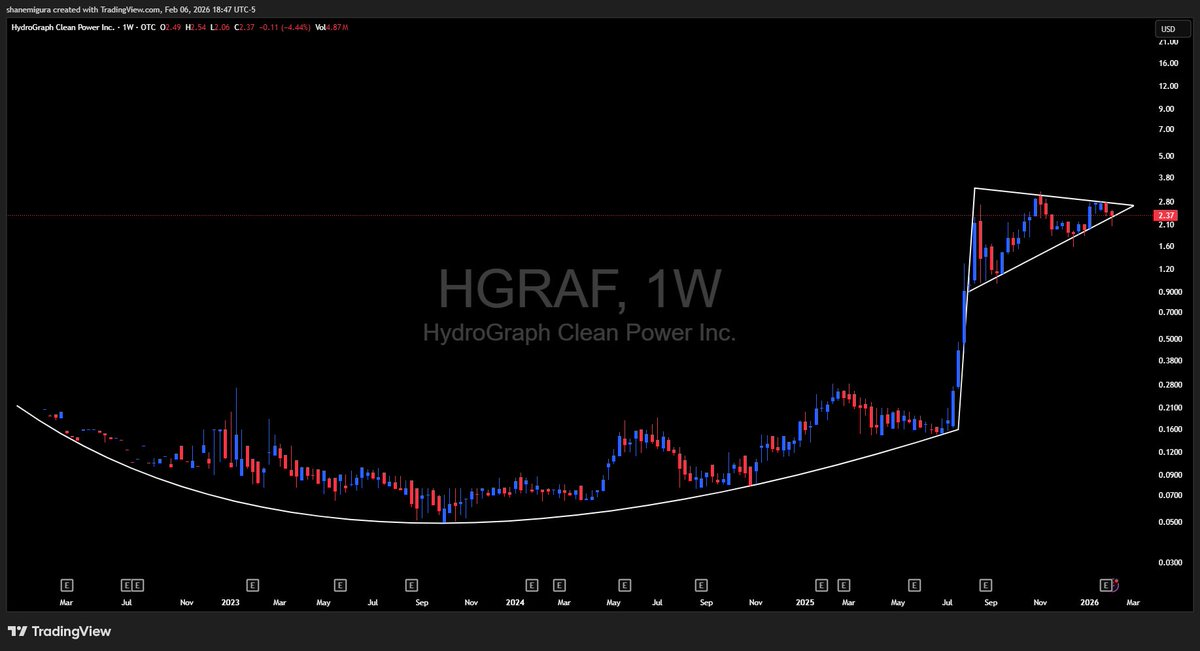Click the earnings E marker right of 2024 label
This screenshot has height=651, width=1200.
point(531,583)
